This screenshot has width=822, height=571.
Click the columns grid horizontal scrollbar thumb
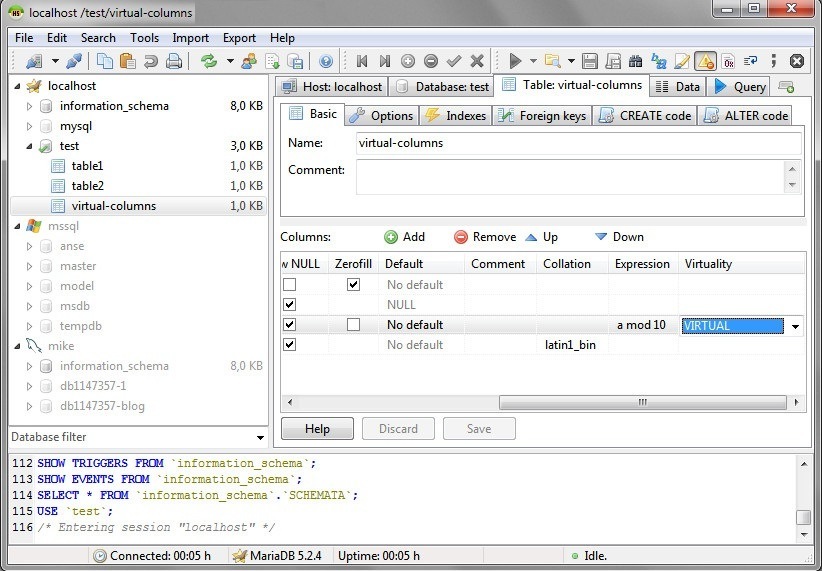pyautogui.click(x=643, y=403)
